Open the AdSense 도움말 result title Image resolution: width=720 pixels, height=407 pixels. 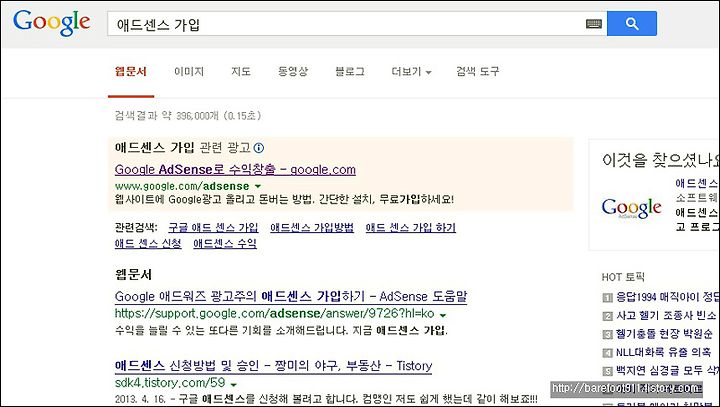tap(291, 296)
